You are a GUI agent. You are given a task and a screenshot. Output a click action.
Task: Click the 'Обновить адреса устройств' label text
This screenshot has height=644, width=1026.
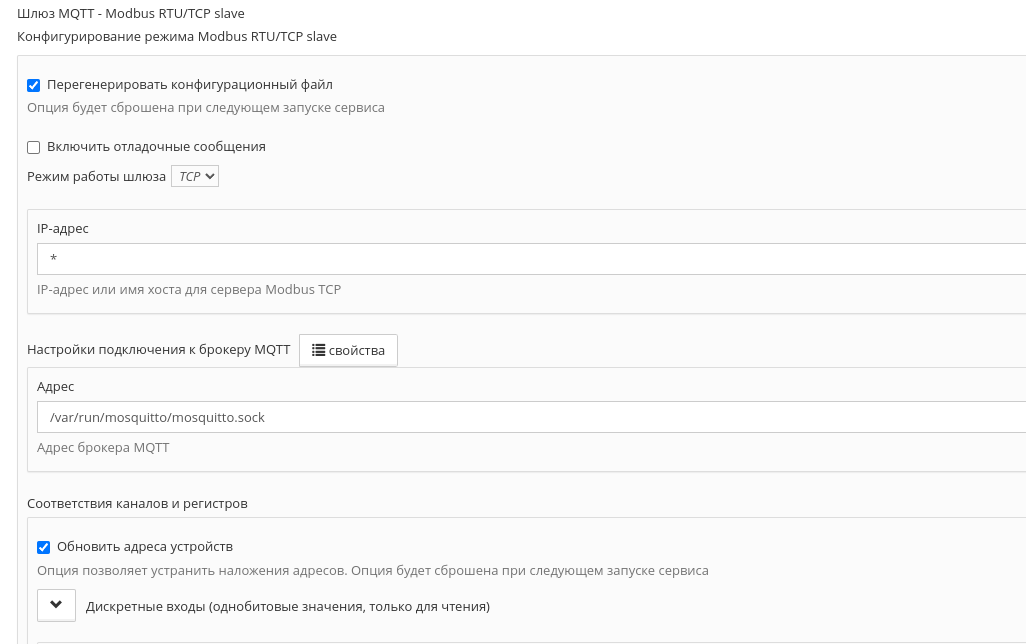tap(145, 546)
